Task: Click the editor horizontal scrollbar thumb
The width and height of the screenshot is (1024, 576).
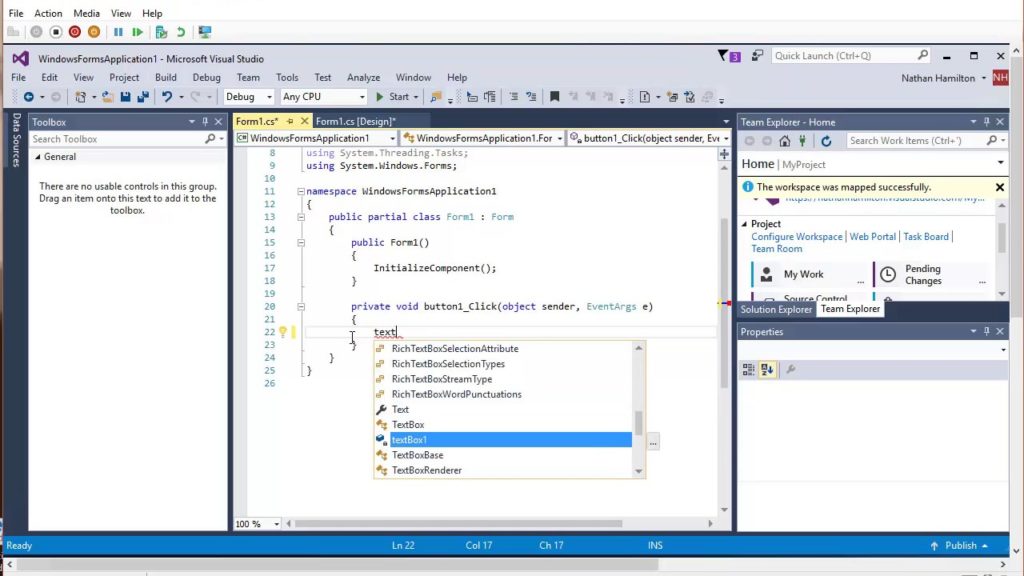Action: click(459, 524)
